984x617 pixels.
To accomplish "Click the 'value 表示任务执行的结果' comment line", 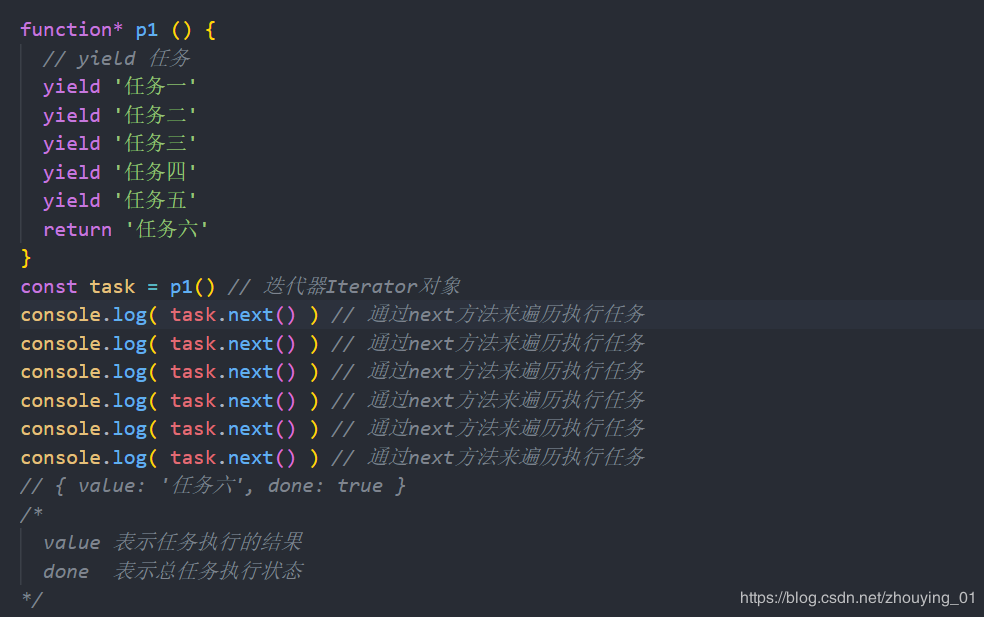I will [x=172, y=542].
